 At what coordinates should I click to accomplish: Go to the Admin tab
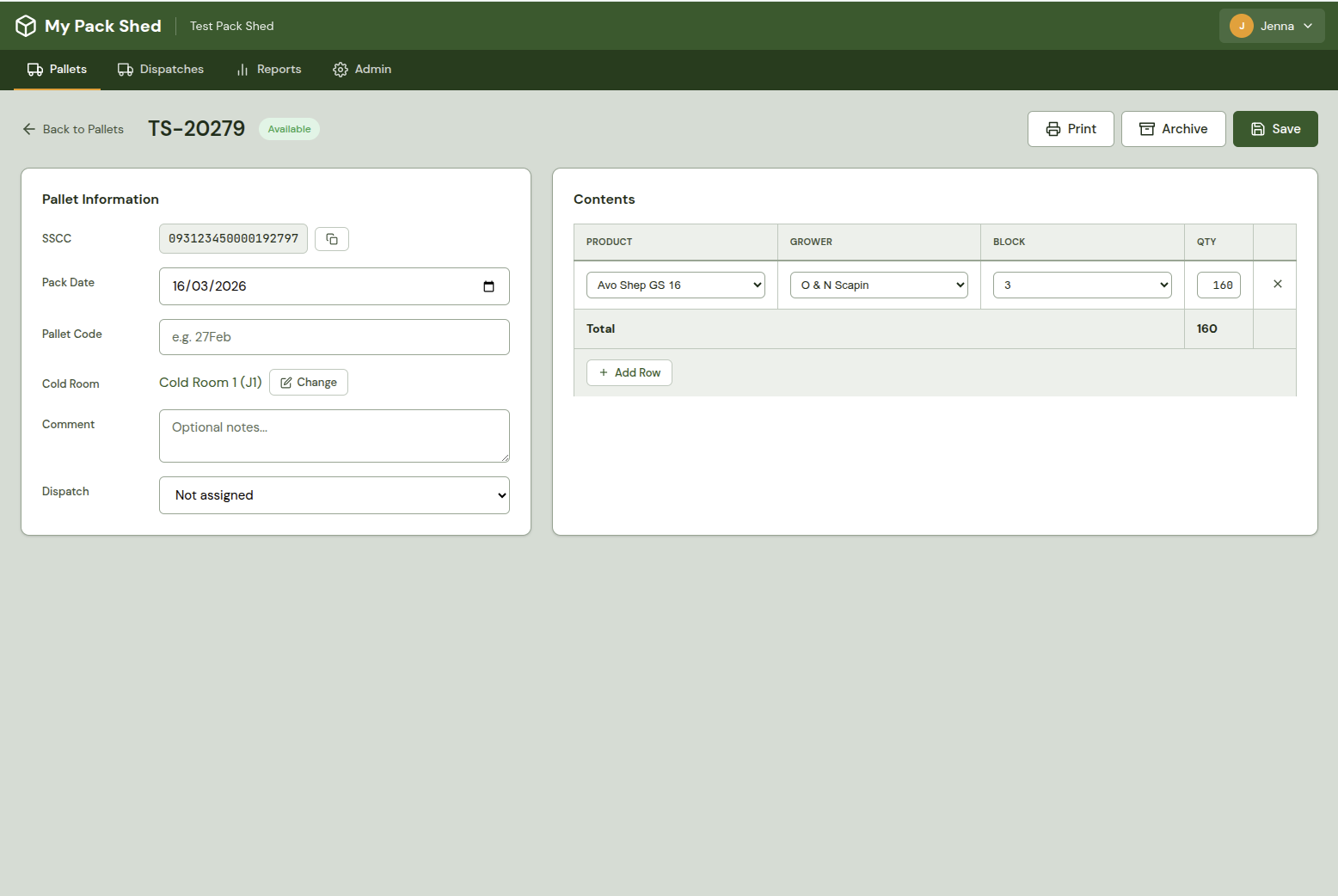[x=362, y=70]
